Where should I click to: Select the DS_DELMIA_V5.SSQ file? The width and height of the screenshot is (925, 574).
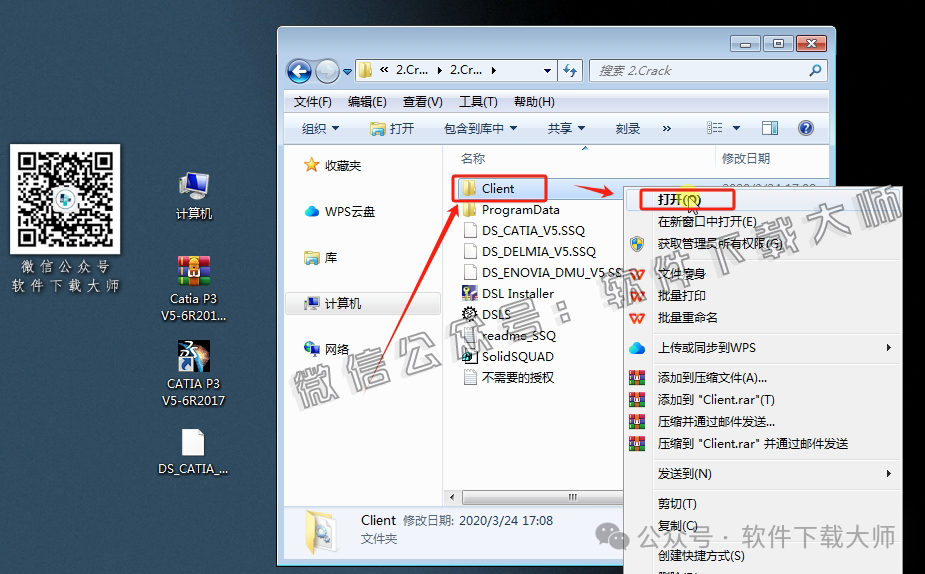529,252
